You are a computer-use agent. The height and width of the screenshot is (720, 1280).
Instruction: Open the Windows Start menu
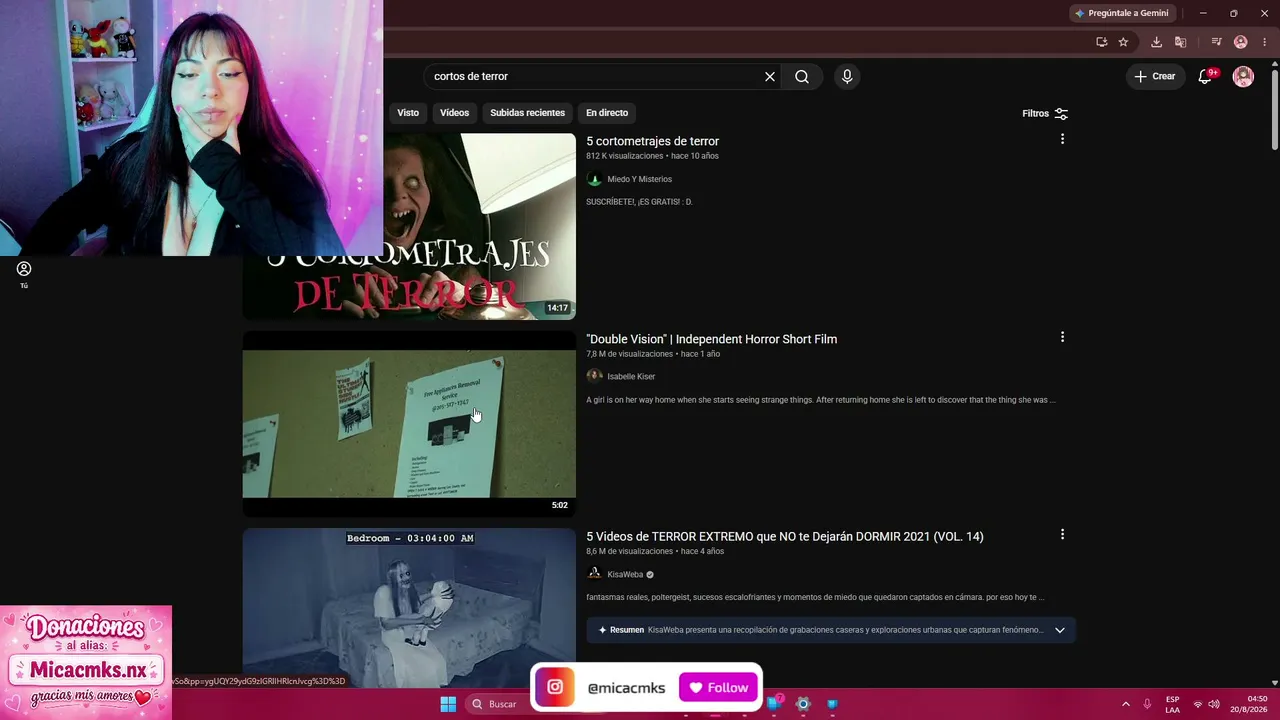point(448,704)
